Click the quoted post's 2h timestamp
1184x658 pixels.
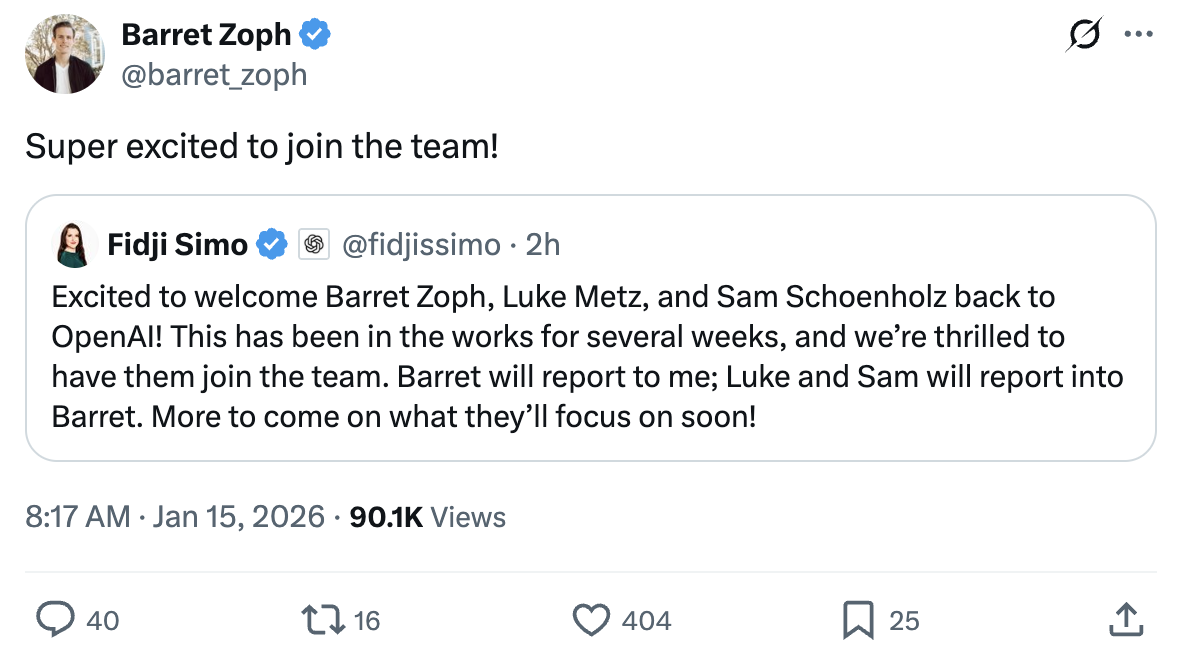click(543, 245)
